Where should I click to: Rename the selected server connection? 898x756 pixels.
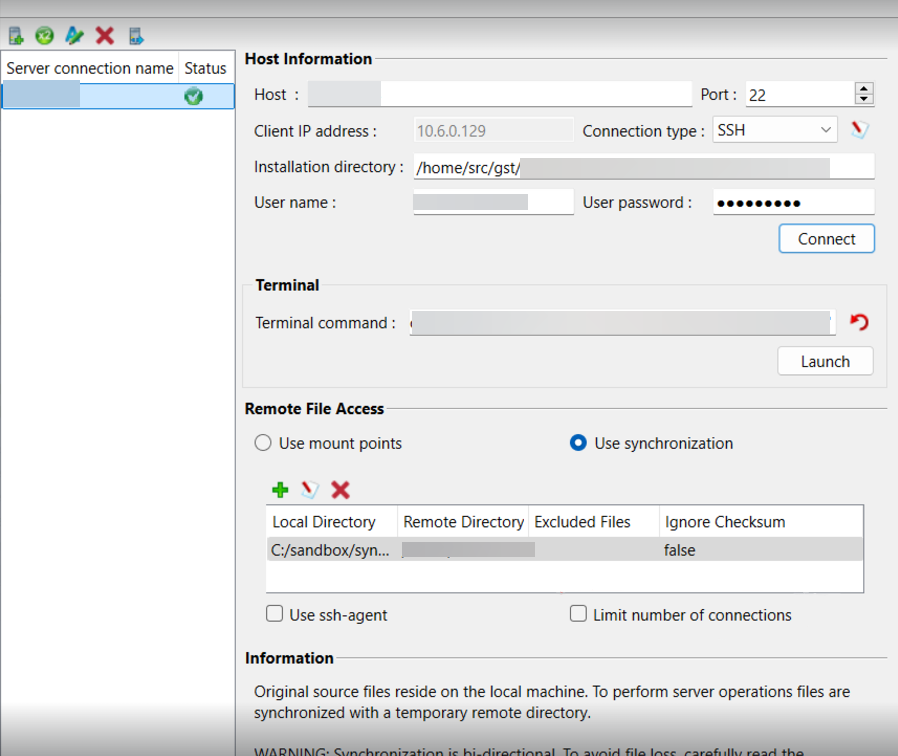coord(73,34)
